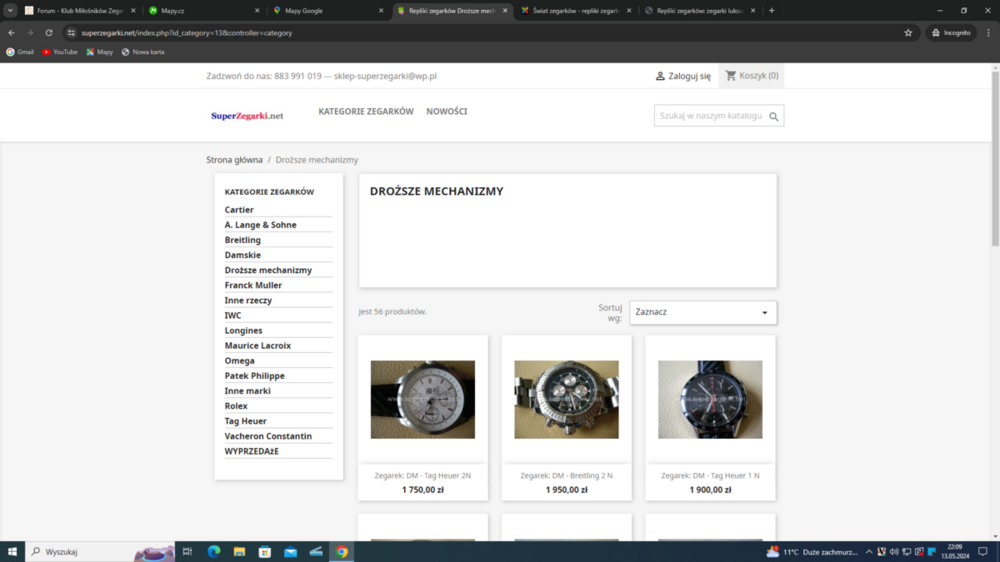Switch to the Forum - Klub Miłośników tab
This screenshot has height=562, width=1000.
[x=80, y=10]
